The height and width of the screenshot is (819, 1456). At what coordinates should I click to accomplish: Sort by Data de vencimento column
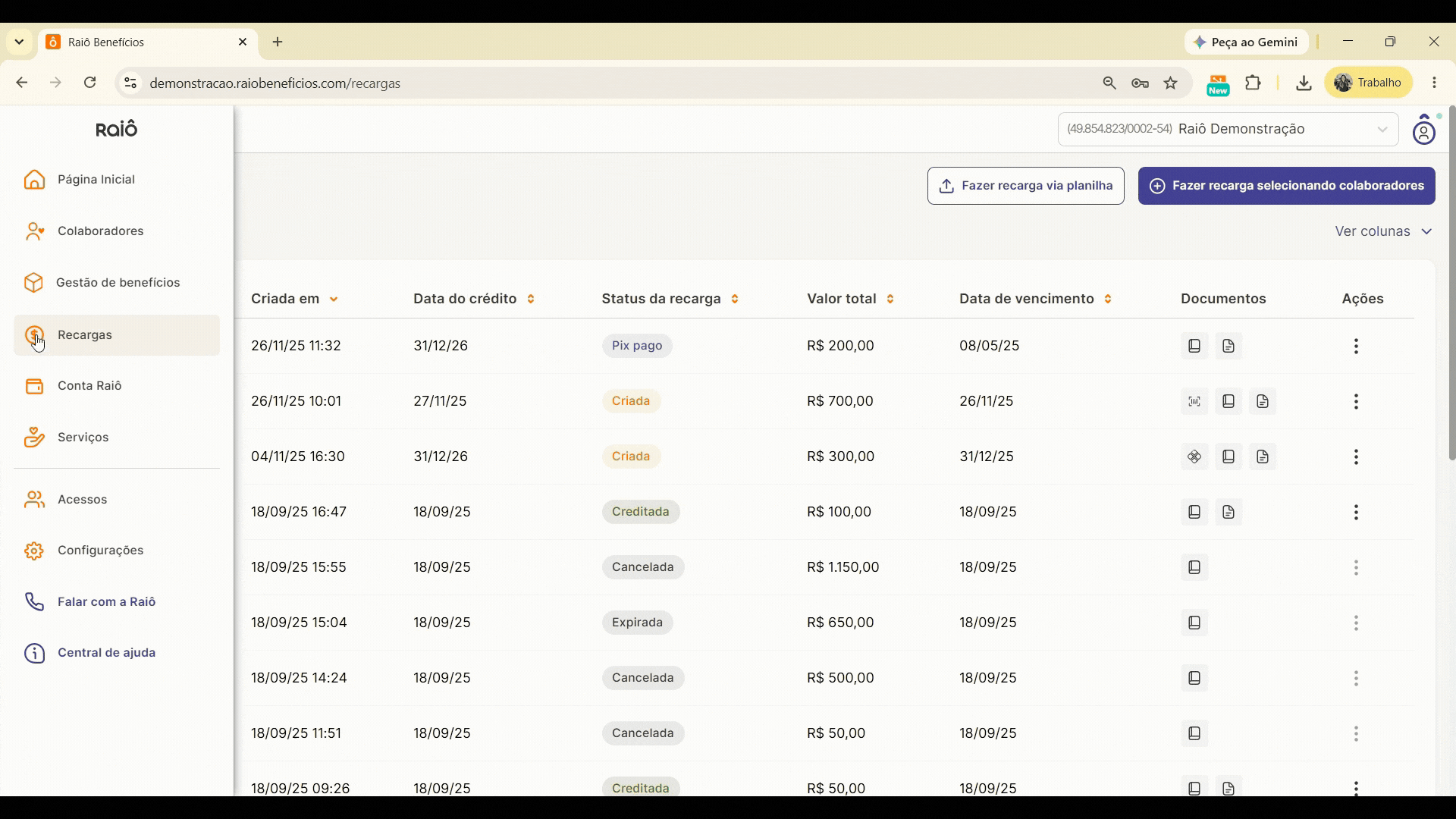point(1035,299)
